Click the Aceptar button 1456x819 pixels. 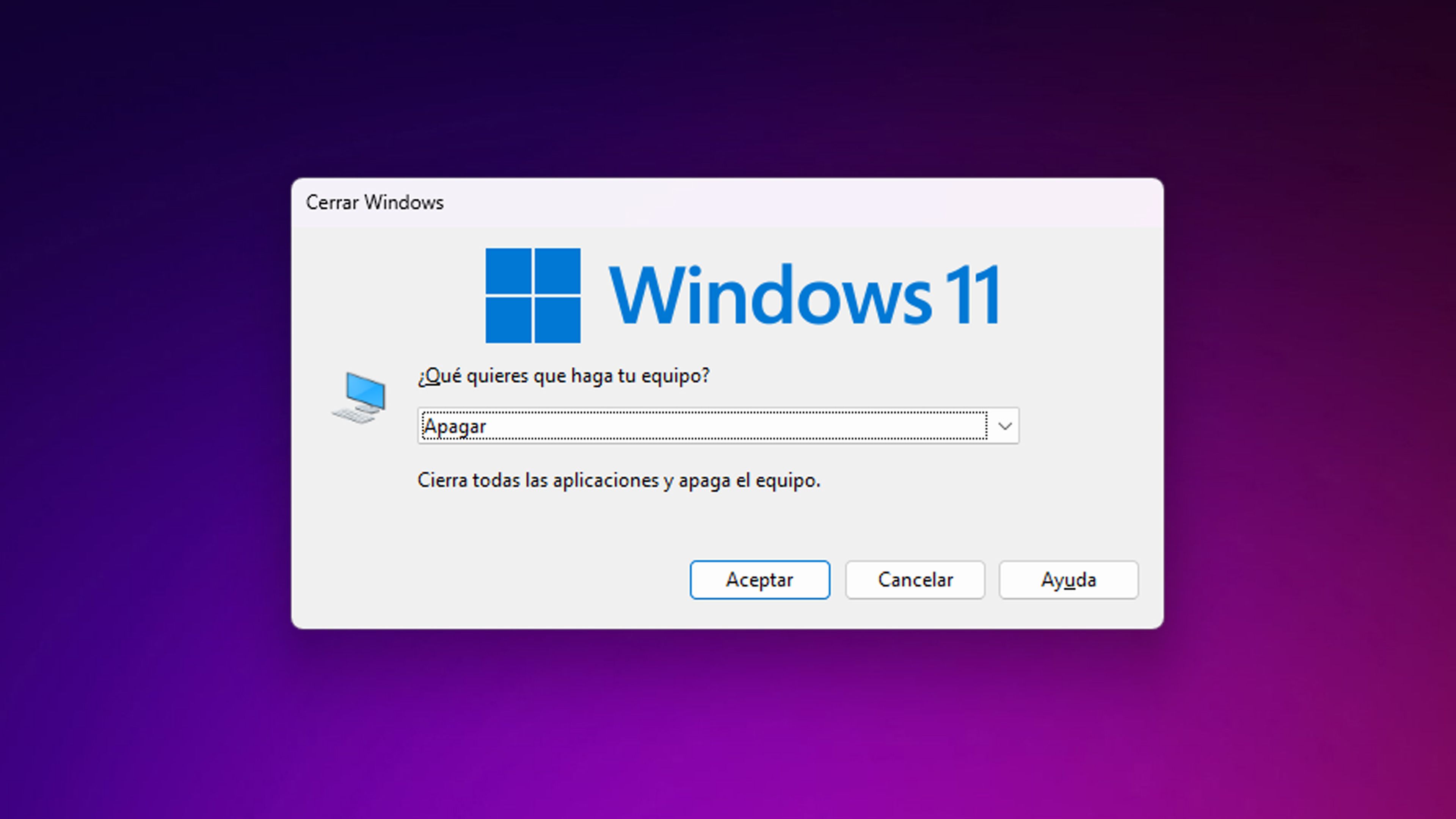(x=759, y=580)
